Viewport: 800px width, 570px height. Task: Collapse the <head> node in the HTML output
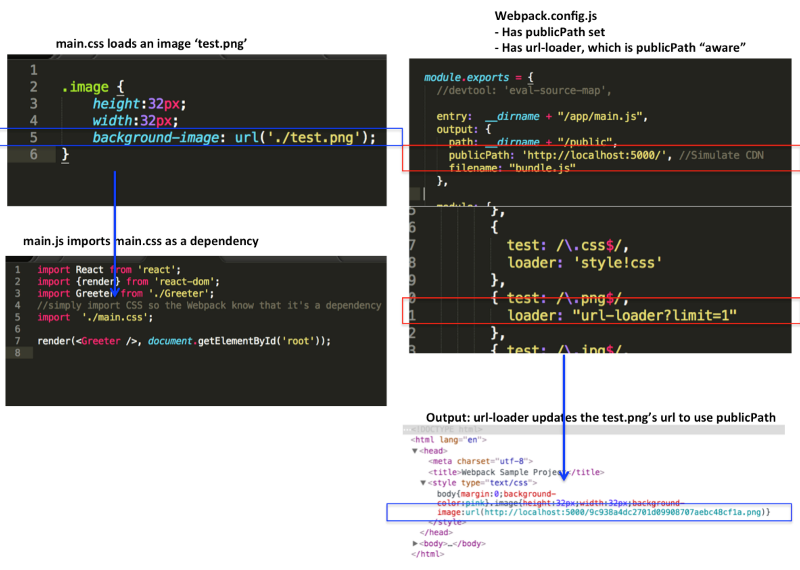[x=414, y=451]
